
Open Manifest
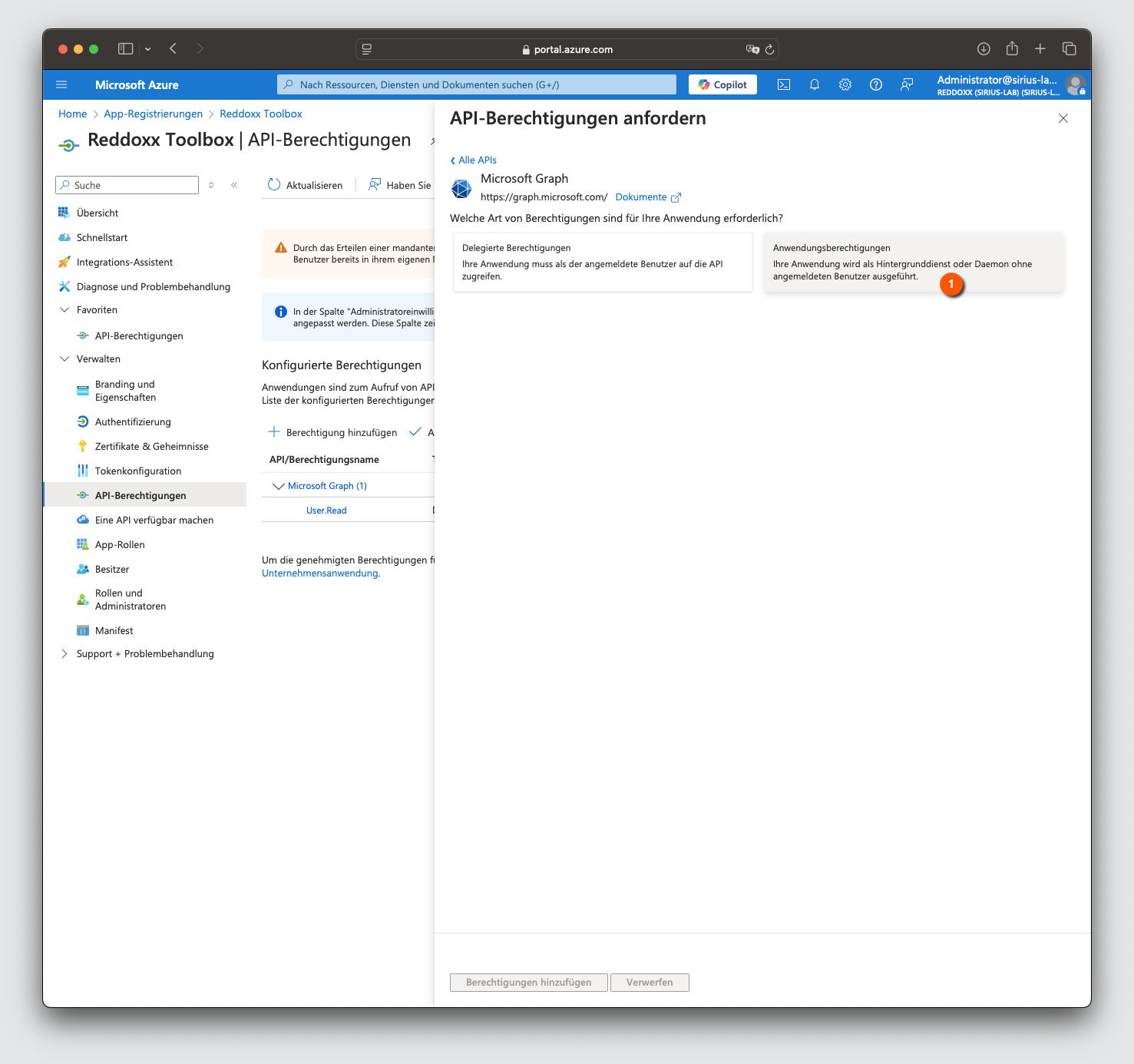(x=114, y=630)
